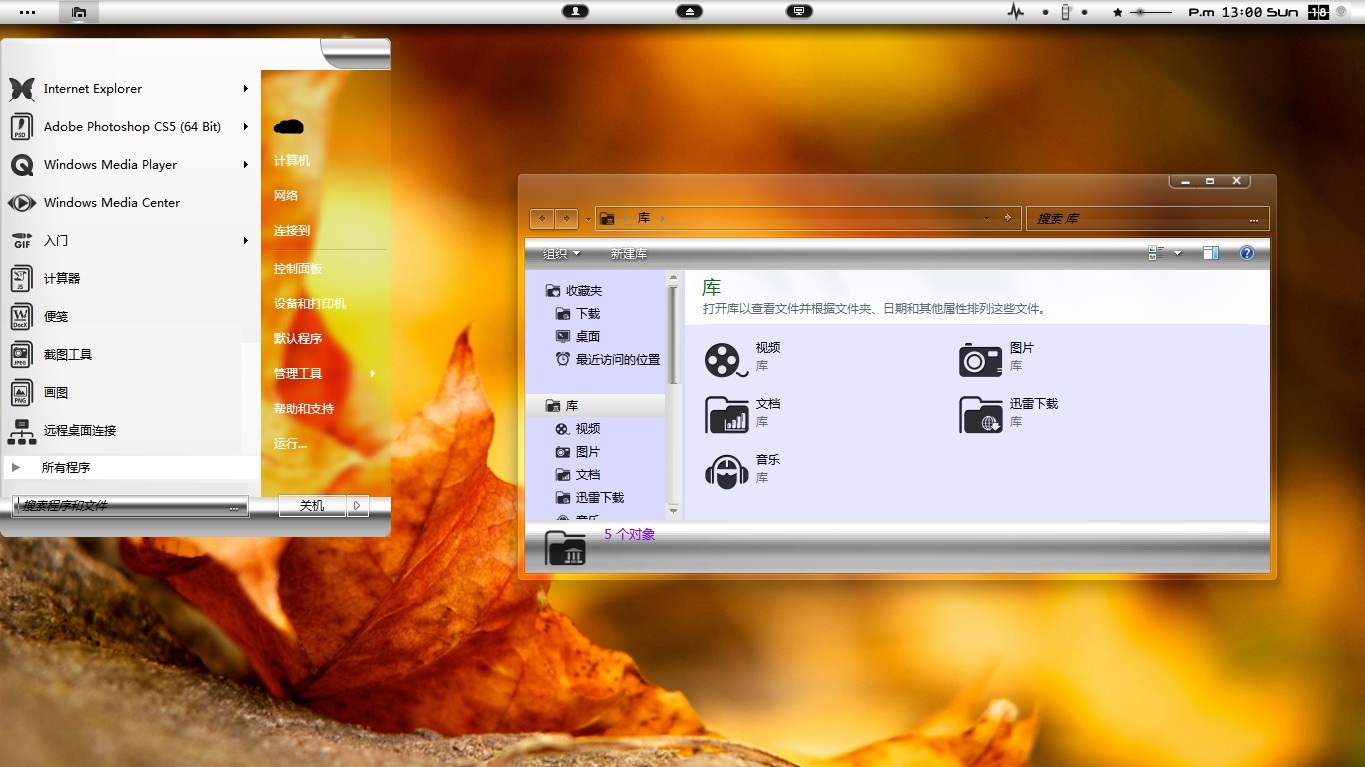Screen dimensions: 1365x767
Task: Click the address bar go/refresh arrow
Action: tap(1008, 218)
